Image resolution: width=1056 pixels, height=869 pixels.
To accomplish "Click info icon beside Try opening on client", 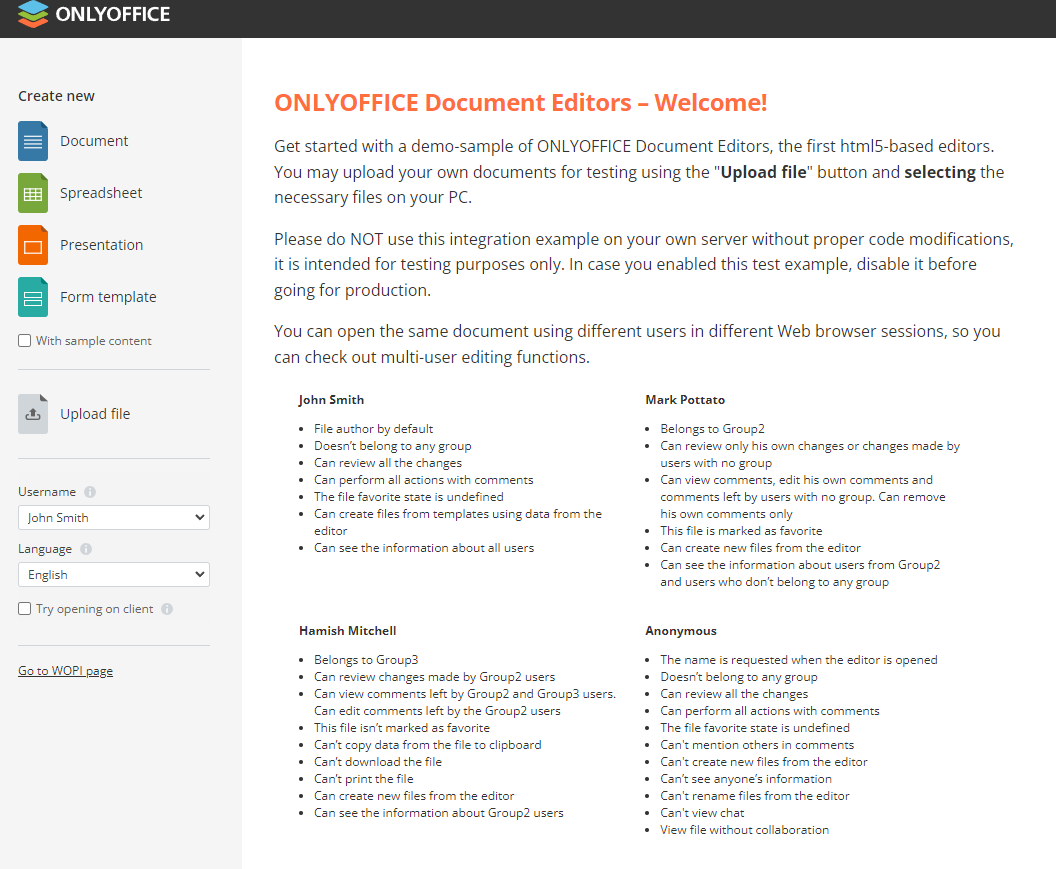I will coord(167,609).
